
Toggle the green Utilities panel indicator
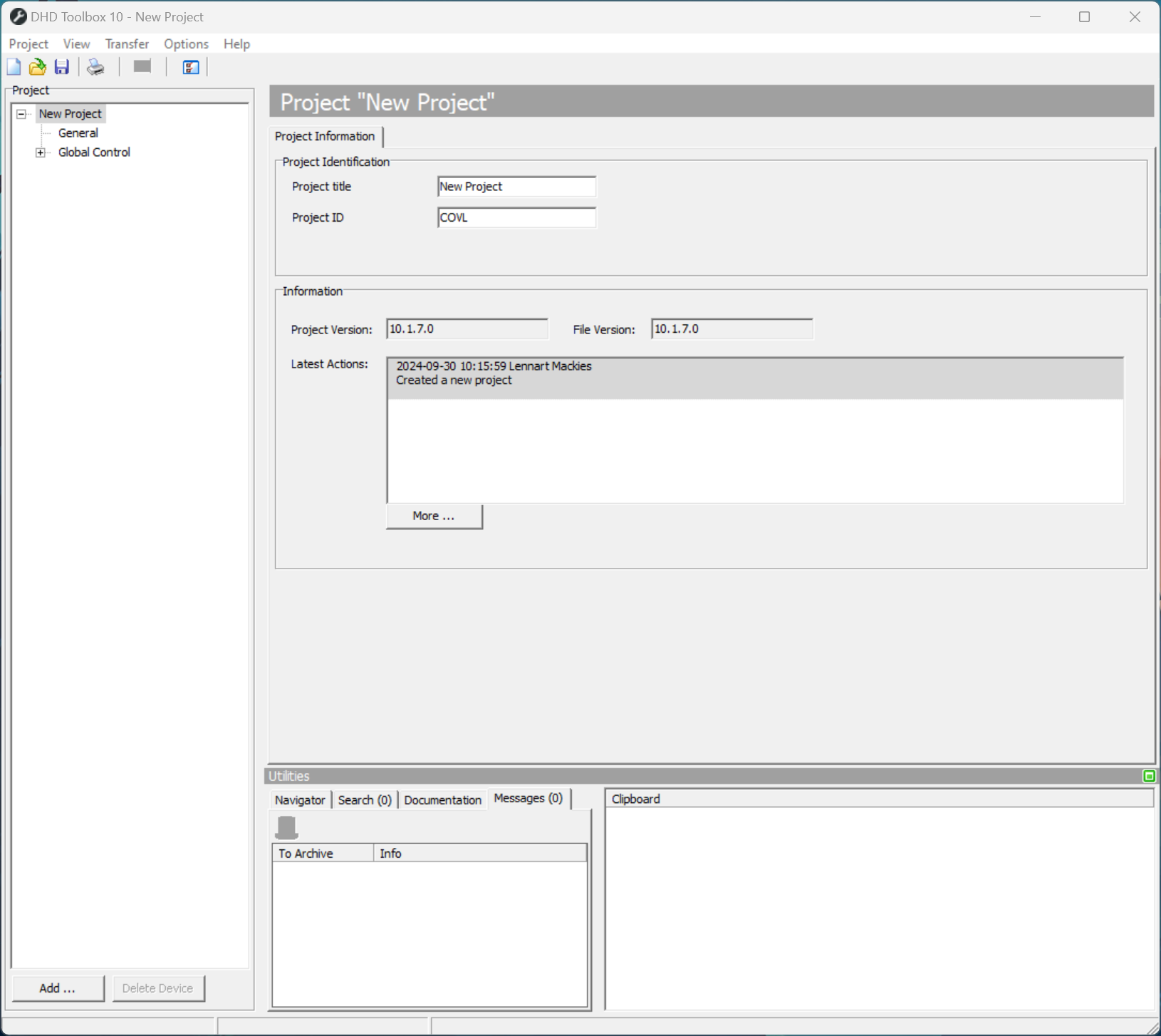1147,776
